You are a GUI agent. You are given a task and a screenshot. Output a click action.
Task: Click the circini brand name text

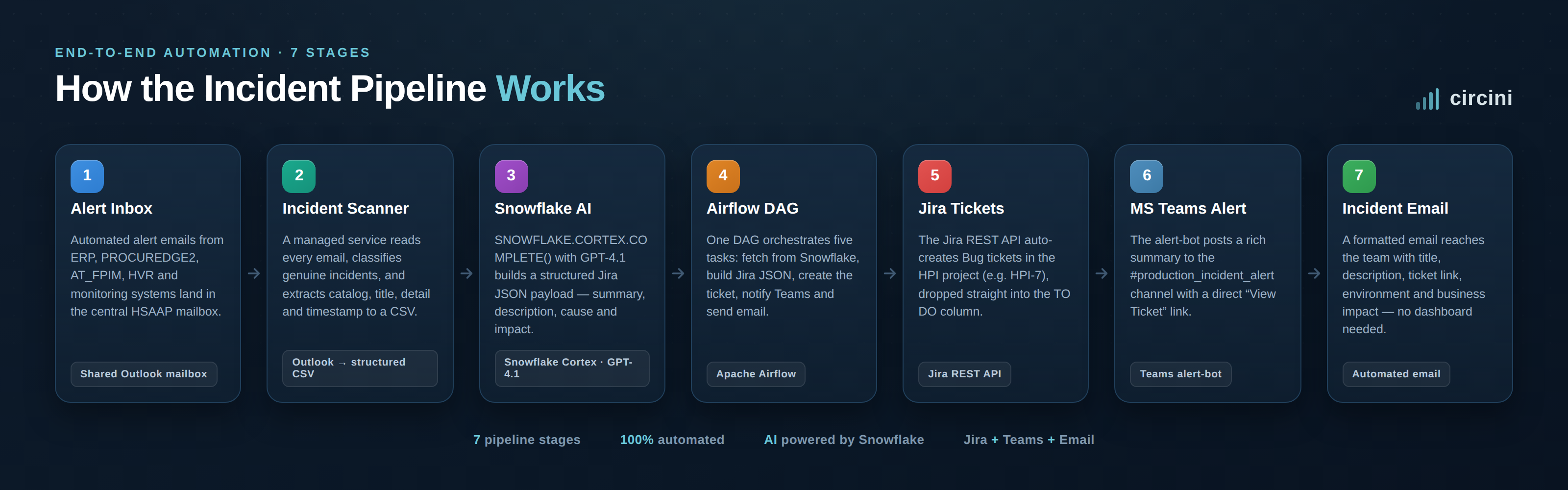tap(1481, 98)
